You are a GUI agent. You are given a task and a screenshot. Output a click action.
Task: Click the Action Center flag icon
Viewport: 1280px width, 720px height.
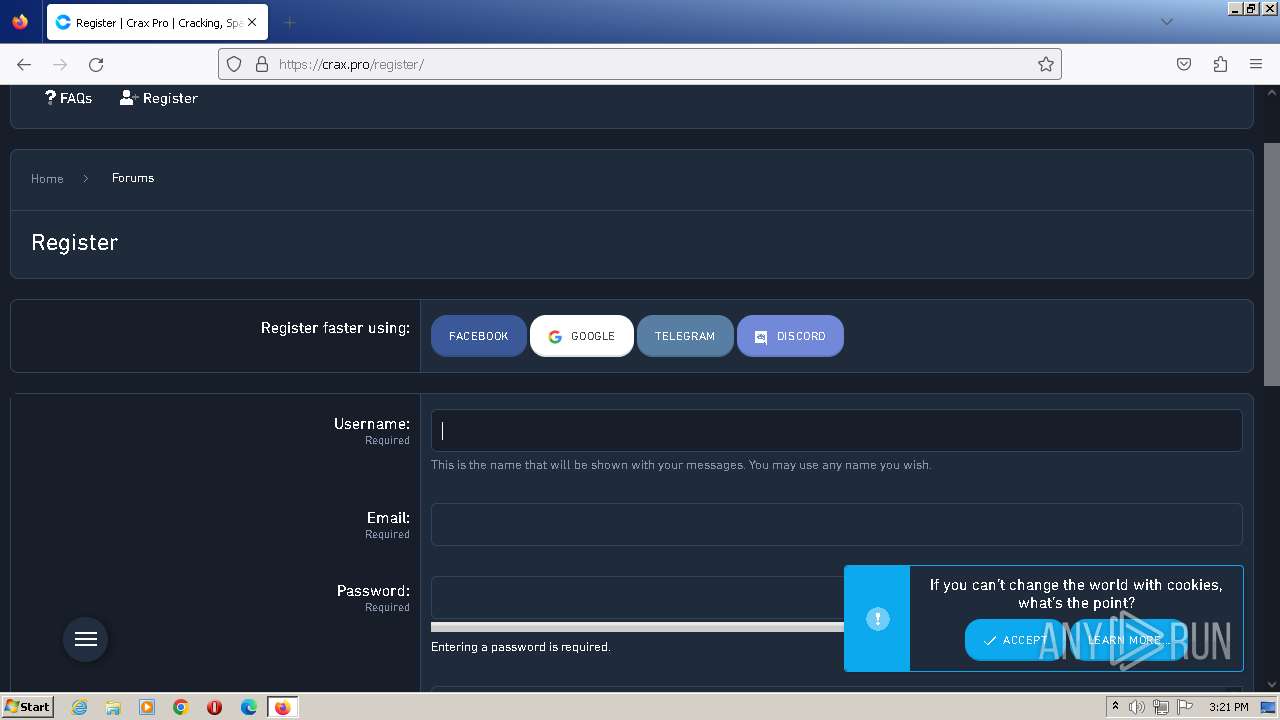click(1184, 707)
